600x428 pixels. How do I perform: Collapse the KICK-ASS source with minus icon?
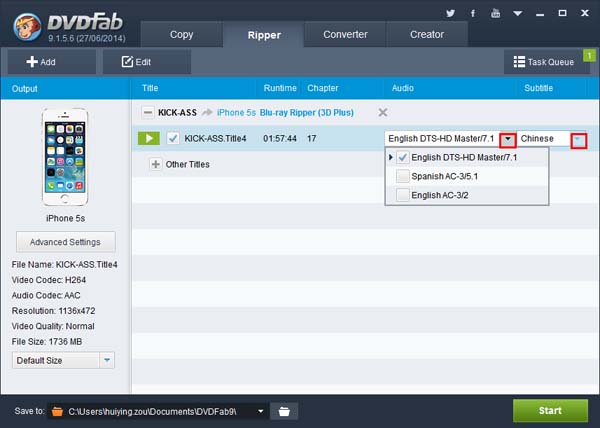[148, 112]
